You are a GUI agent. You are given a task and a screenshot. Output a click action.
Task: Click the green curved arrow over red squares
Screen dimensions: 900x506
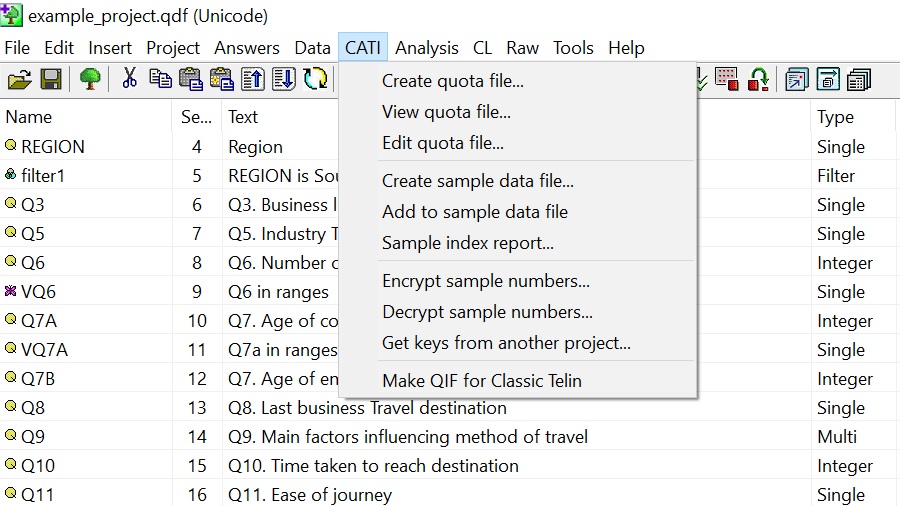point(758,79)
